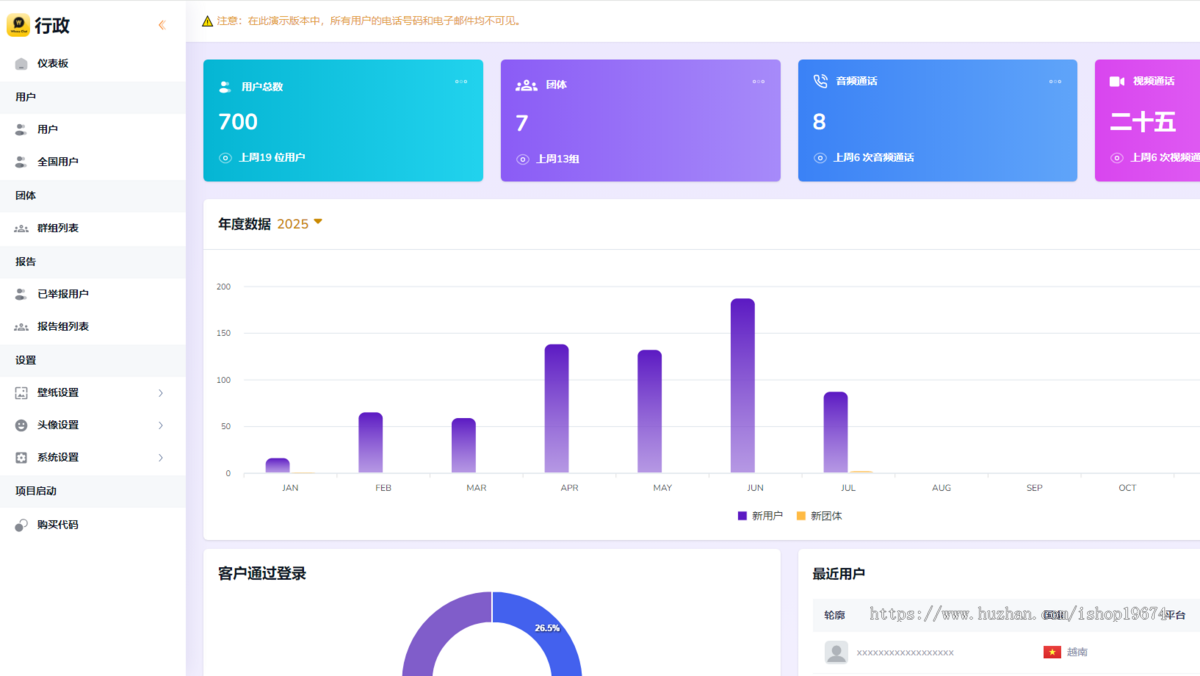Click the eye icon beside 上周19 位用户
The image size is (1200, 676).
[225, 158]
